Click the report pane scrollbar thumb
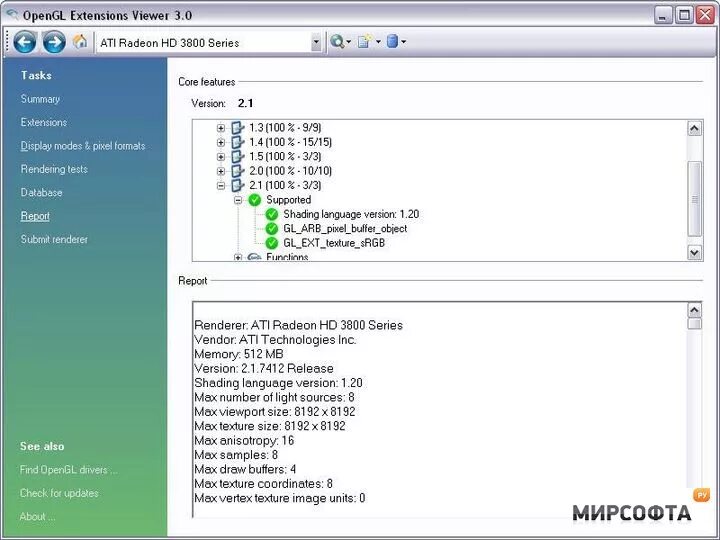 pyautogui.click(x=694, y=324)
